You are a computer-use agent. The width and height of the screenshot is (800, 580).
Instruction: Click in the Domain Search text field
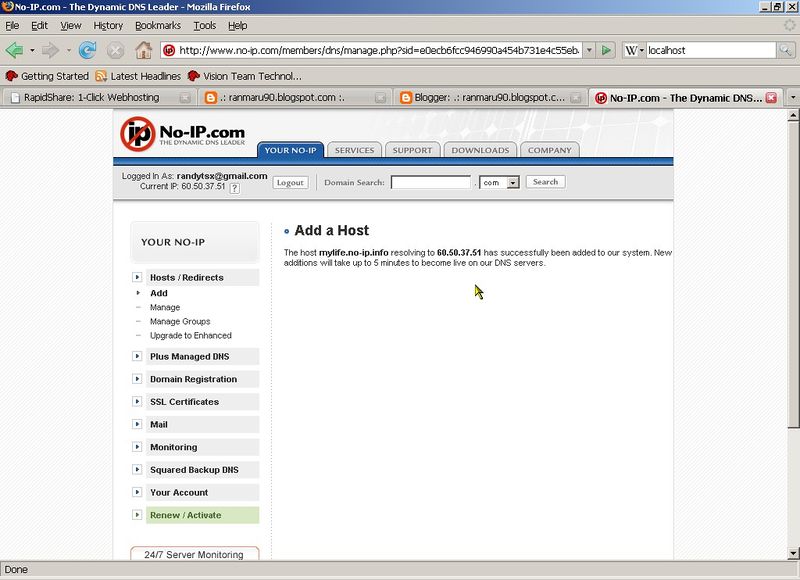click(x=431, y=182)
